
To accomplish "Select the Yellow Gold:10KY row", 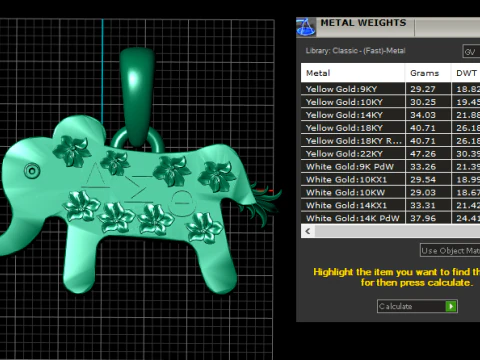I will (390, 102).
